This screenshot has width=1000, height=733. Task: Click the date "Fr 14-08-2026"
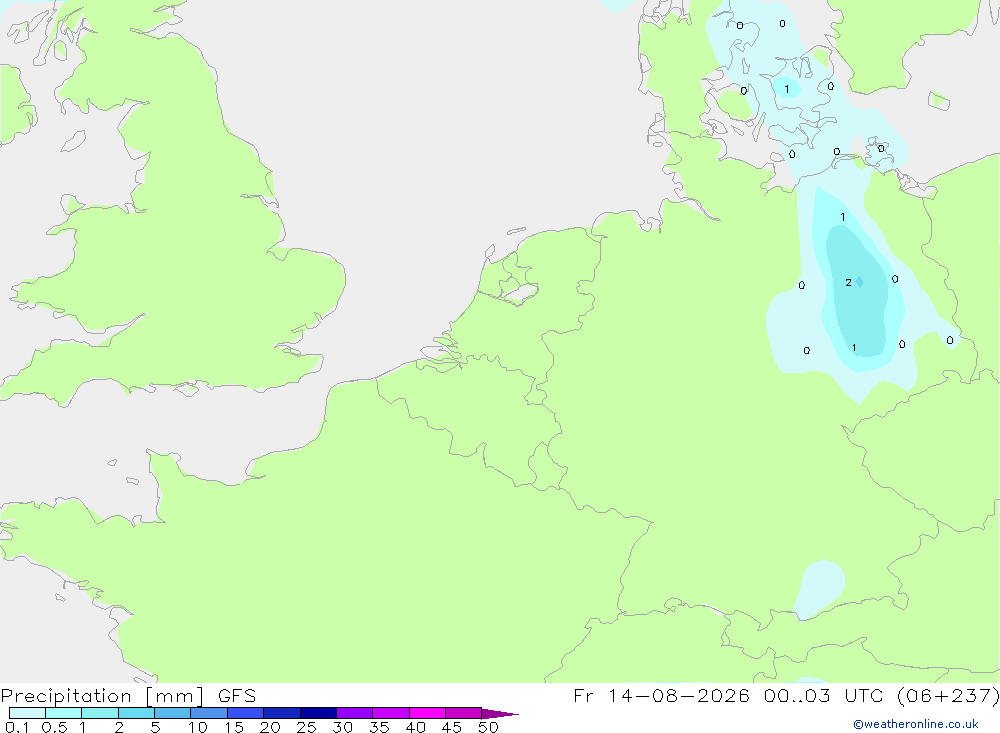662,696
